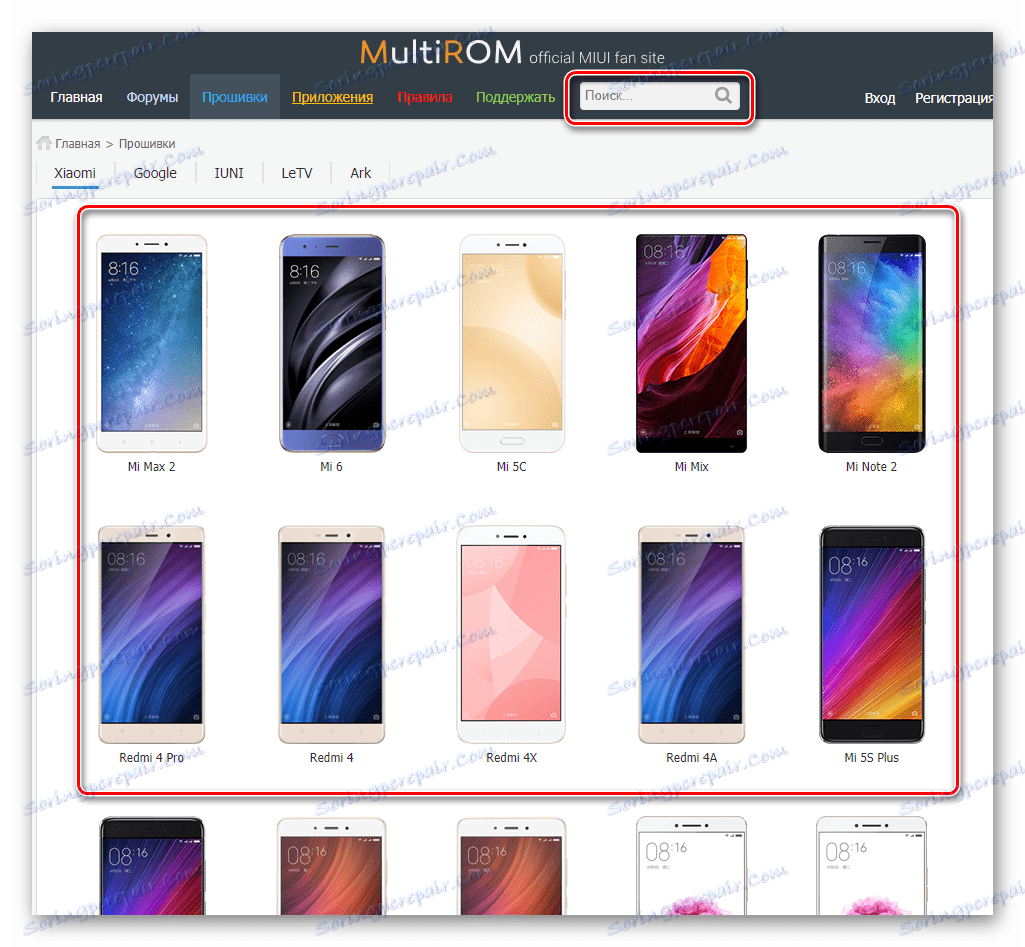Click the Регистрация link
Screen dimensions: 1025x947
click(x=954, y=98)
